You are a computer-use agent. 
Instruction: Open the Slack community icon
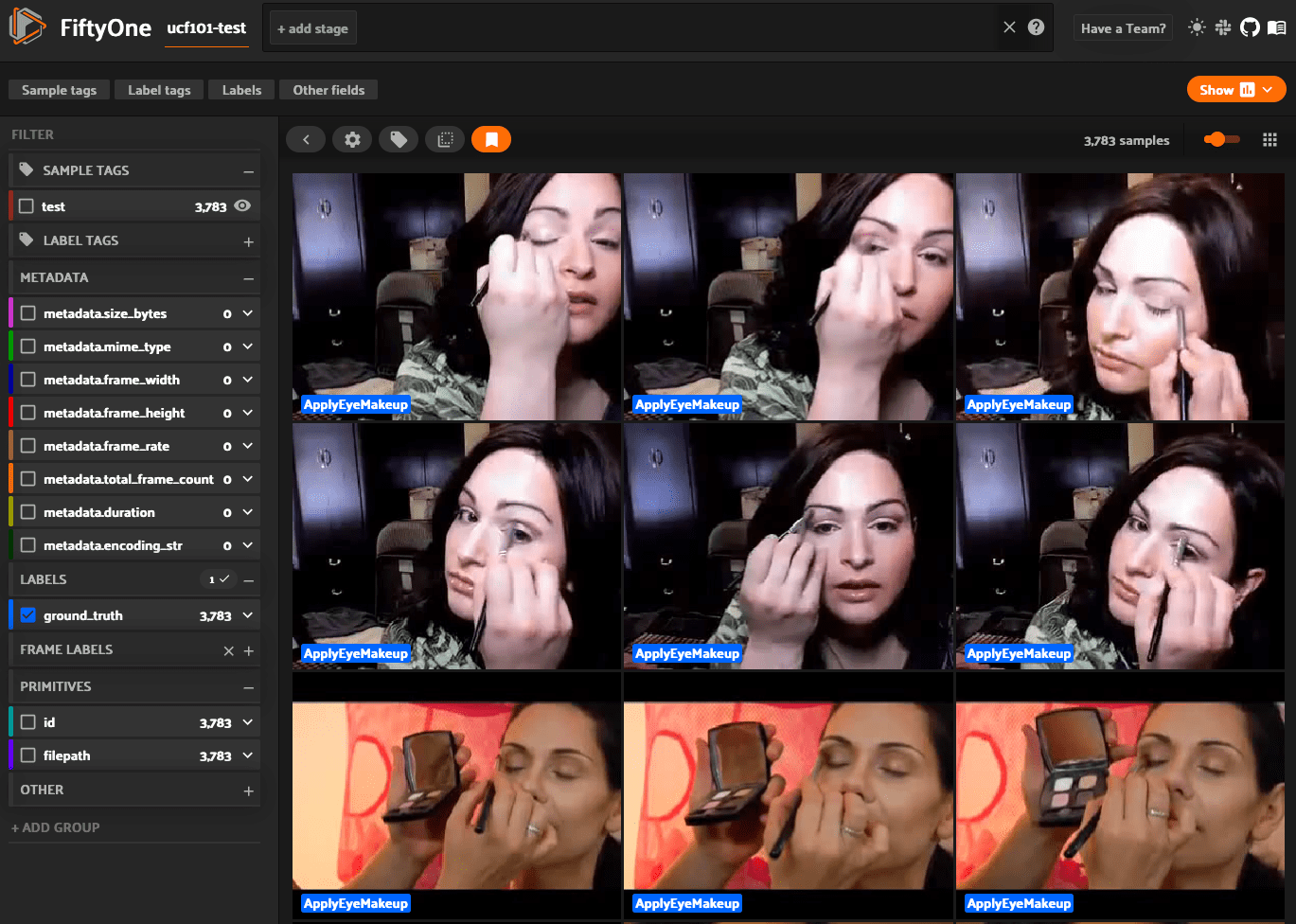click(x=1223, y=27)
